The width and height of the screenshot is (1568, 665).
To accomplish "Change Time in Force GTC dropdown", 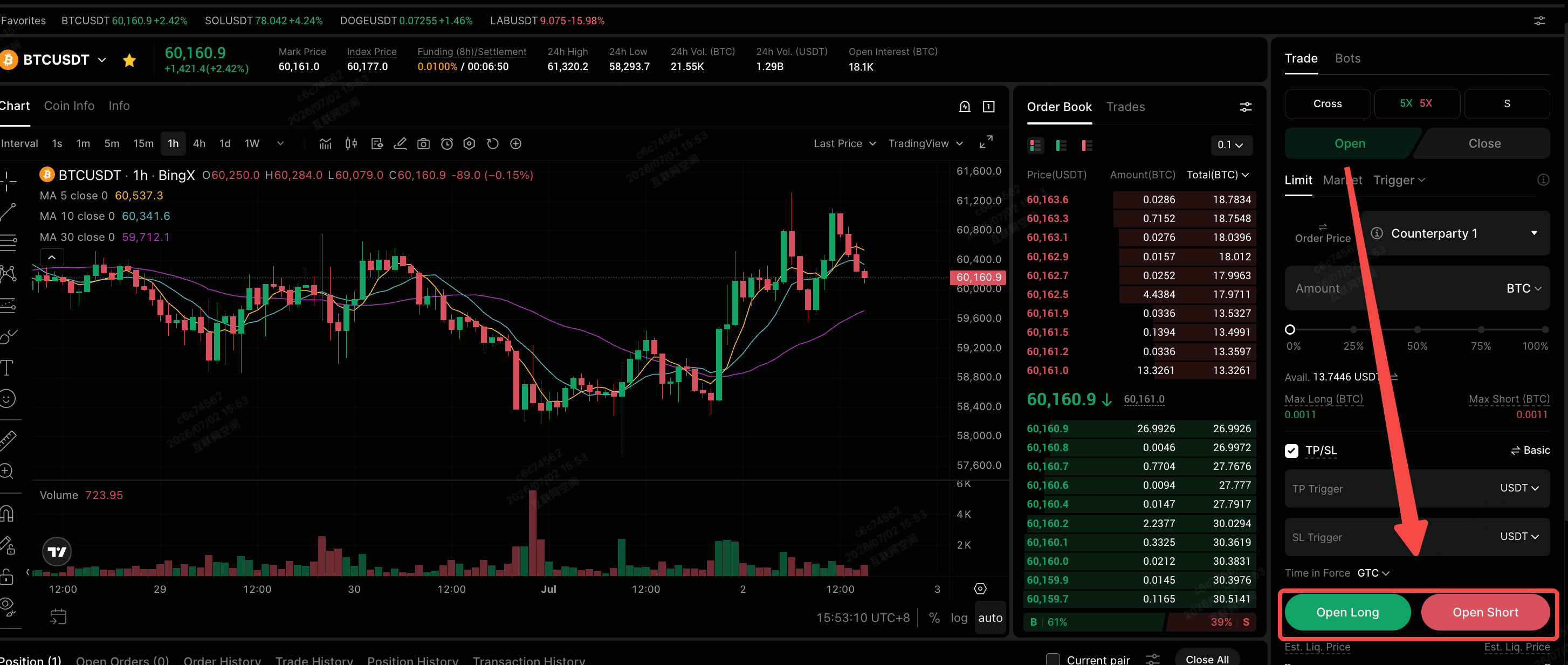I will (x=1373, y=573).
